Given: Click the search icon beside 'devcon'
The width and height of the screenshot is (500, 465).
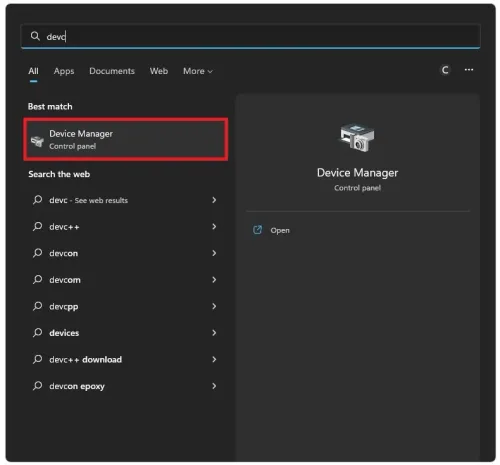Looking at the screenshot, I should 37,253.
